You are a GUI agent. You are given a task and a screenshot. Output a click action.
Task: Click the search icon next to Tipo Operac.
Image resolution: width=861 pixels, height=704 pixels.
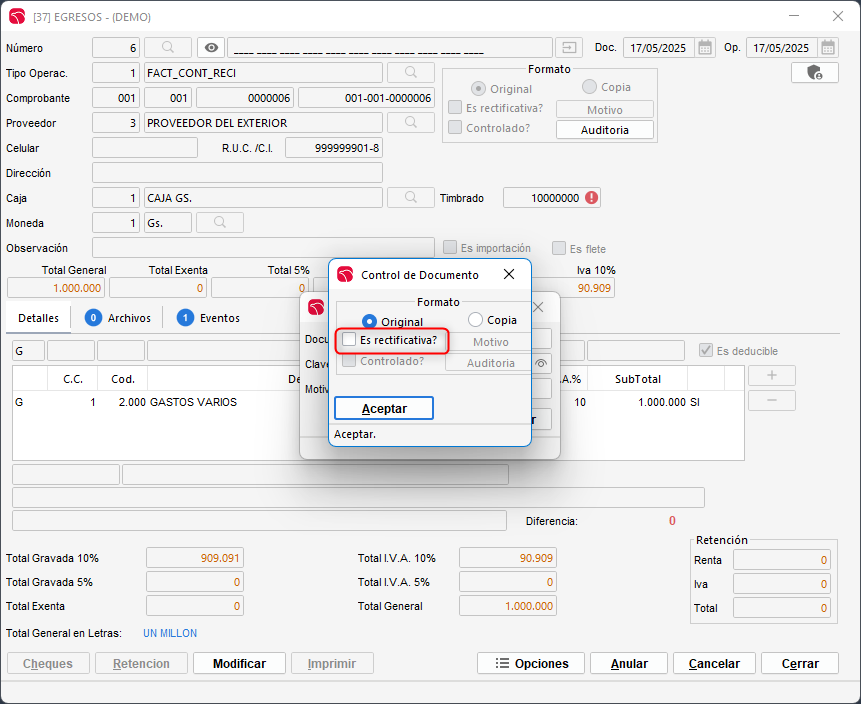click(411, 72)
